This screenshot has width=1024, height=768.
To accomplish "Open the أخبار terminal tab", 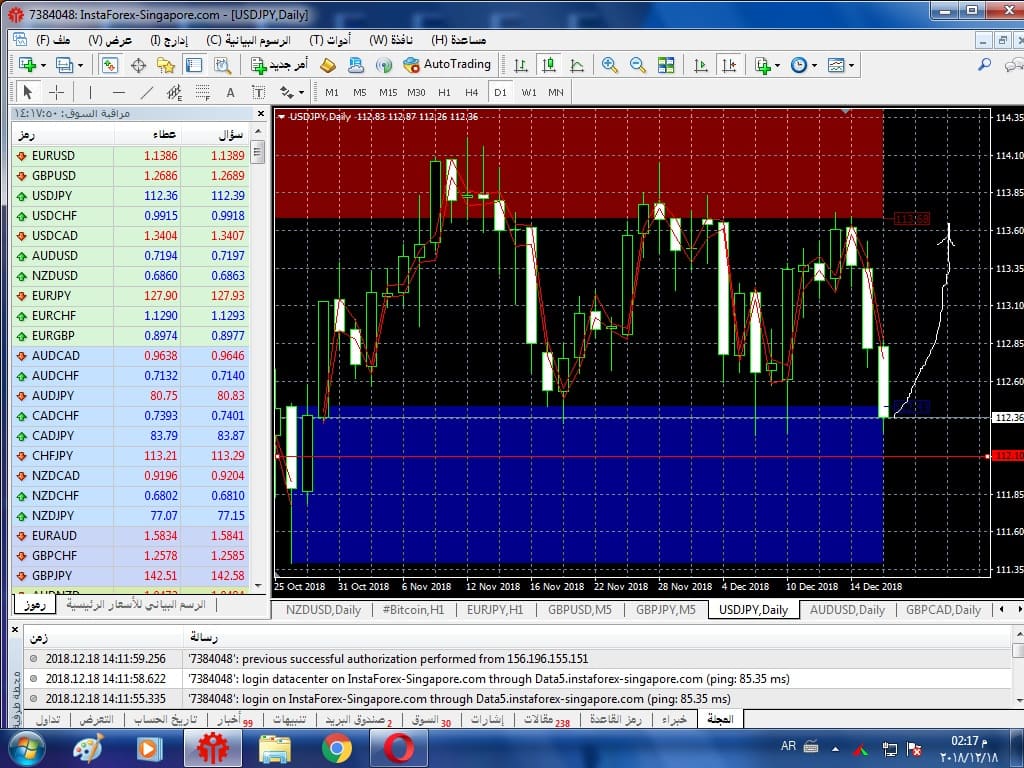I will tap(234, 720).
